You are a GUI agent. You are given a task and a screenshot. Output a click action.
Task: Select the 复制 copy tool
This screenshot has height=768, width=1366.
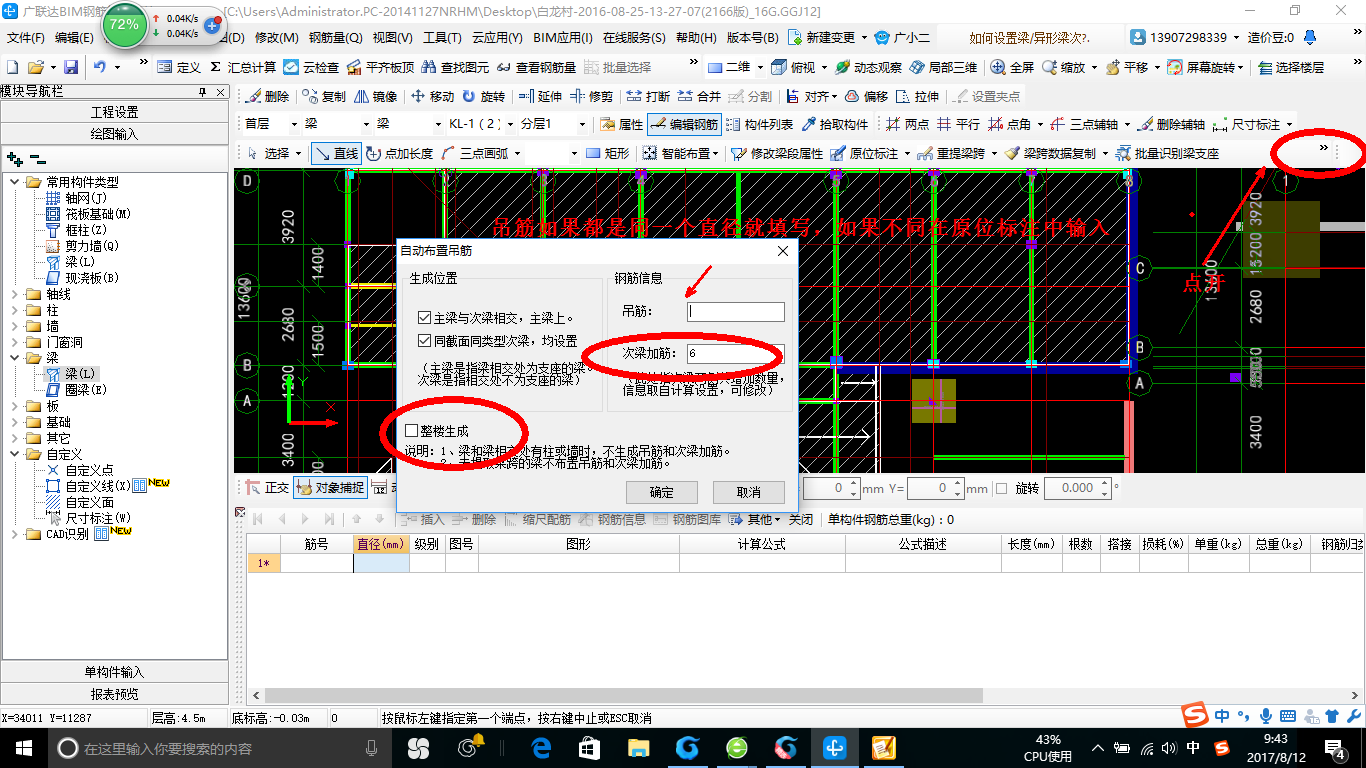pos(324,97)
